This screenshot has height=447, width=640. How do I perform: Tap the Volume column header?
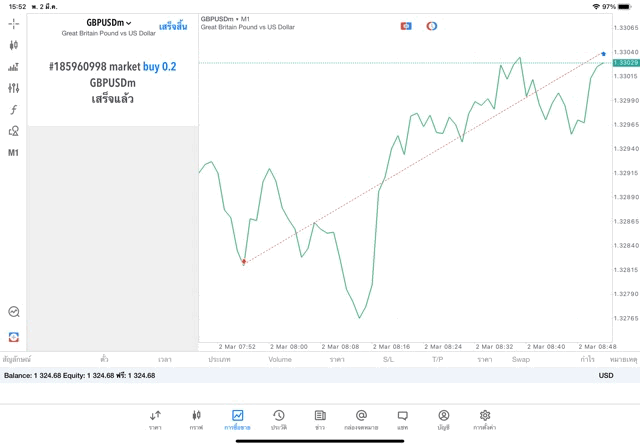[x=280, y=360]
